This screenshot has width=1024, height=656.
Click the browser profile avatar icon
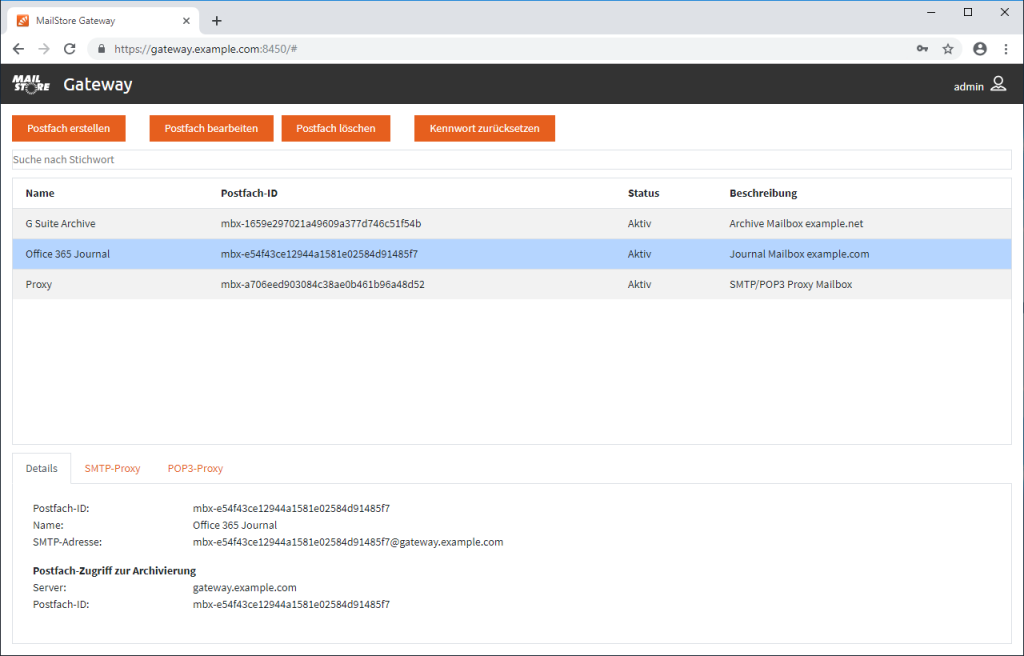coord(979,48)
